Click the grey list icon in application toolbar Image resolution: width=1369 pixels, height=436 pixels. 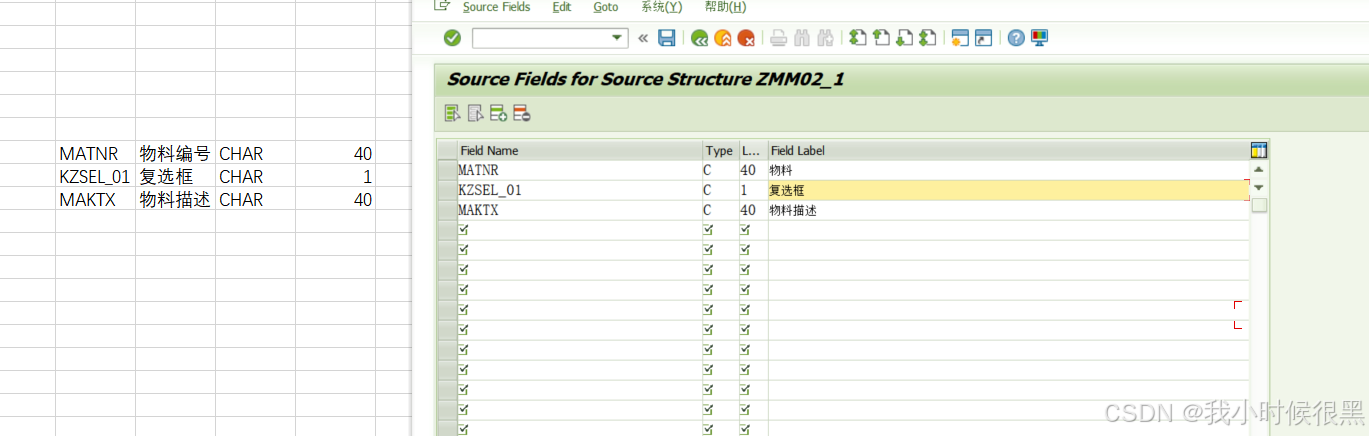pyautogui.click(x=475, y=114)
